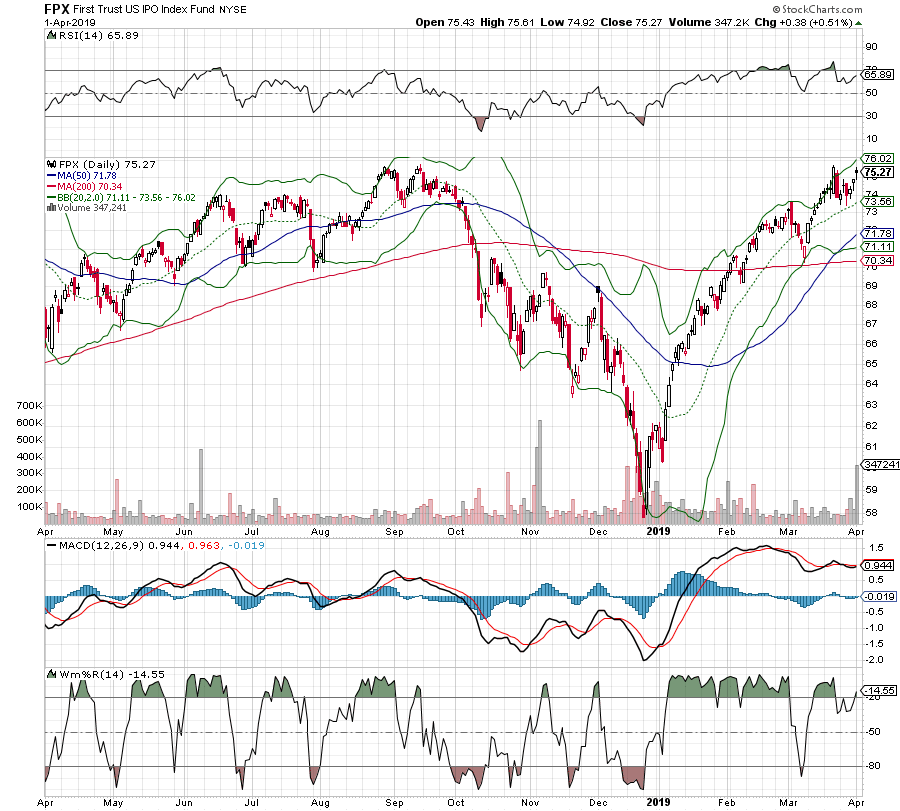900x811 pixels.
Task: Click the blue line swatch beside MA(50)
Action: pyautogui.click(x=51, y=176)
